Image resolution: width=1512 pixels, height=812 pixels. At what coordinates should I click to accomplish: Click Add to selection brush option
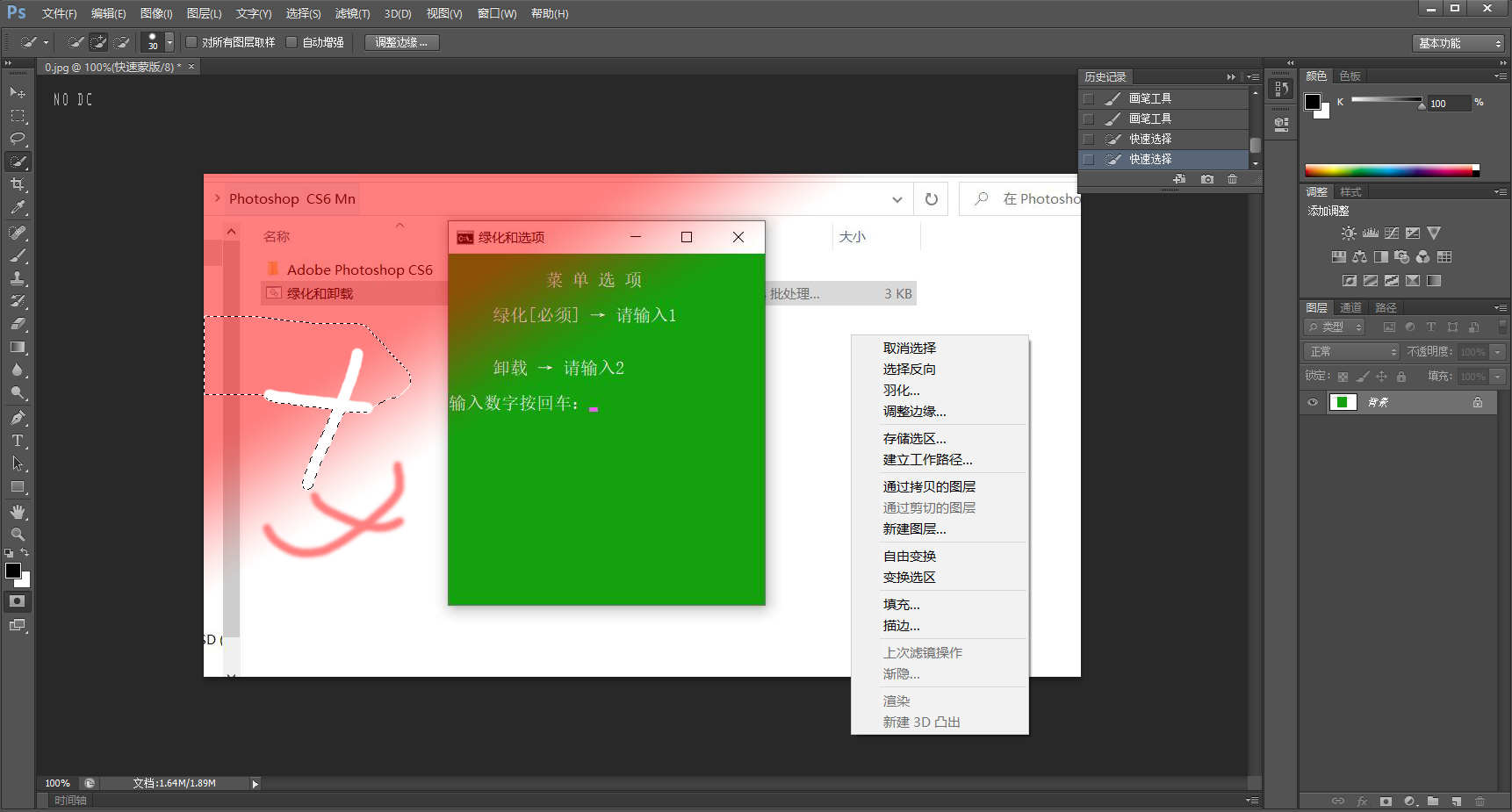[x=98, y=42]
